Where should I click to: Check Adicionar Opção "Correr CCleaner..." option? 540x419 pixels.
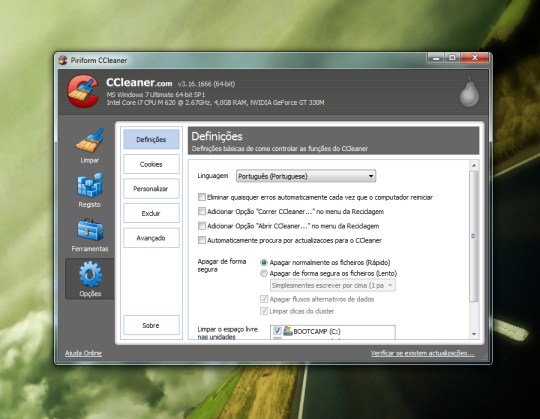pos(202,211)
